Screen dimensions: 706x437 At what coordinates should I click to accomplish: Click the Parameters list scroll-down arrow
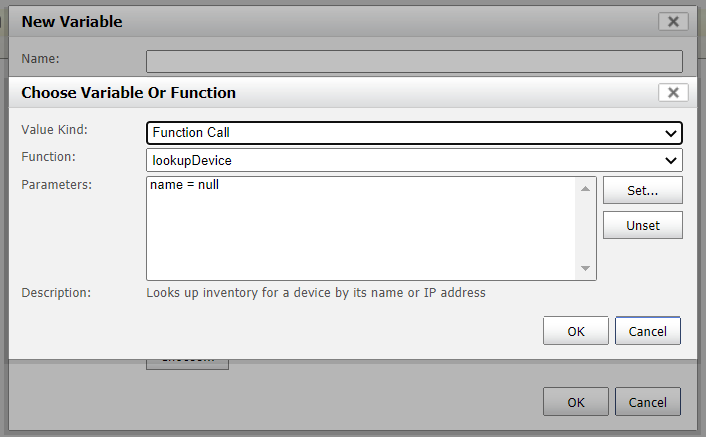pyautogui.click(x=585, y=268)
